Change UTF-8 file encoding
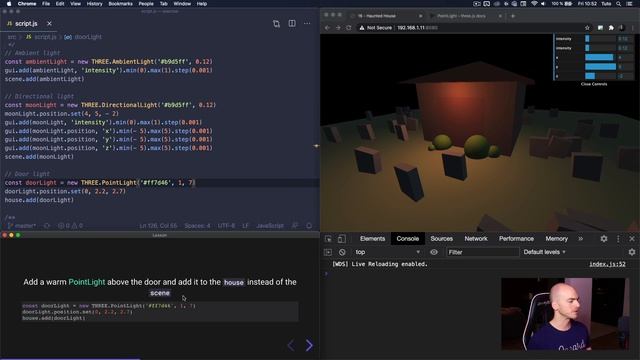The height and width of the screenshot is (360, 640). click(x=226, y=225)
